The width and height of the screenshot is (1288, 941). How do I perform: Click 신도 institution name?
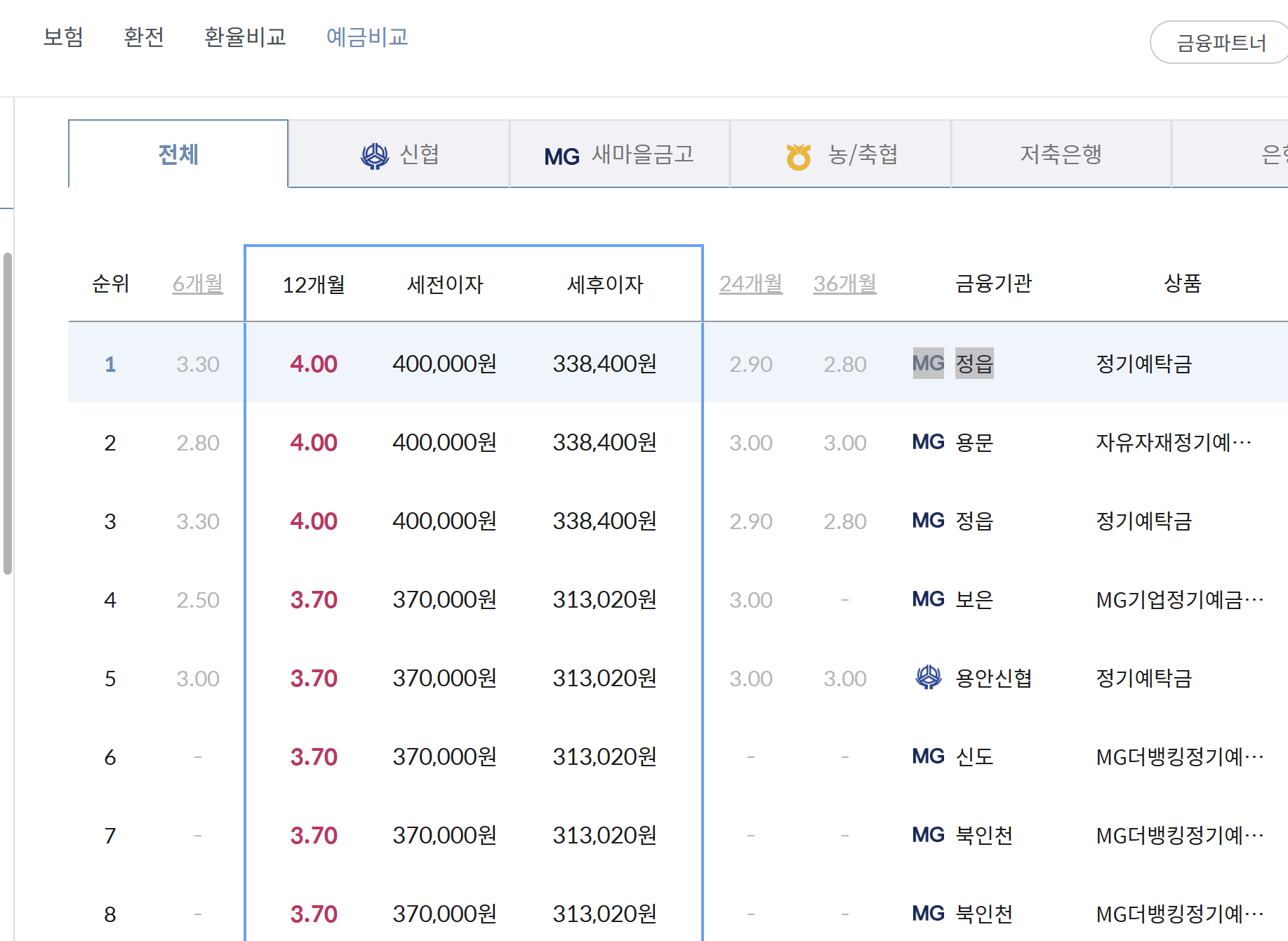click(x=974, y=756)
